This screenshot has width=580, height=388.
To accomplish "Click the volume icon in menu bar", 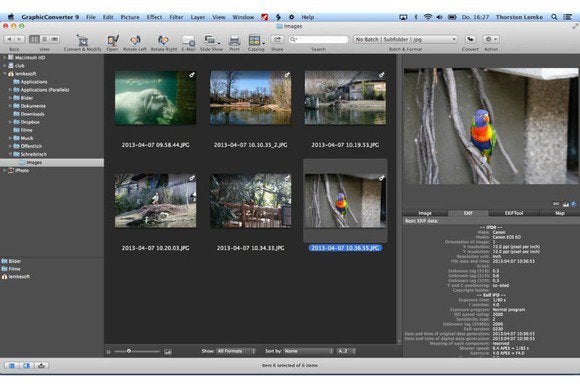I will point(439,17).
